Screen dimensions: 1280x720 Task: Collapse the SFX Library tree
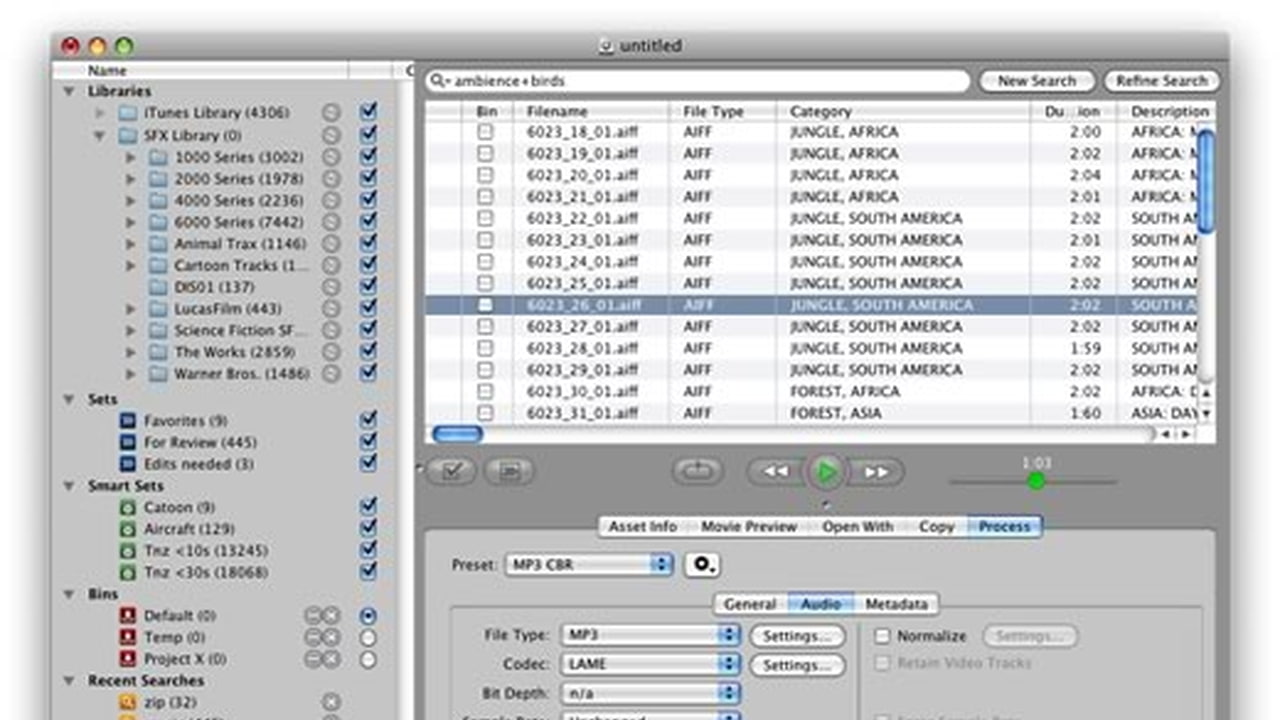coord(100,135)
